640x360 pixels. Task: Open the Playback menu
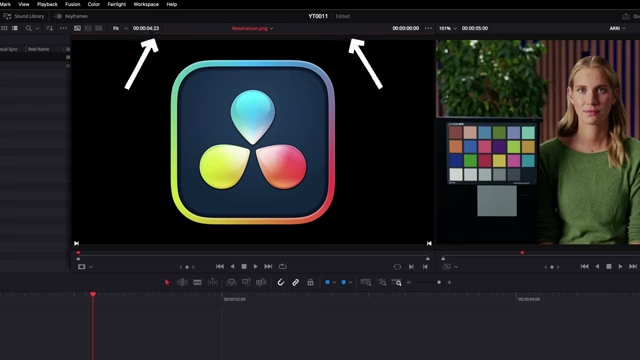point(47,4)
